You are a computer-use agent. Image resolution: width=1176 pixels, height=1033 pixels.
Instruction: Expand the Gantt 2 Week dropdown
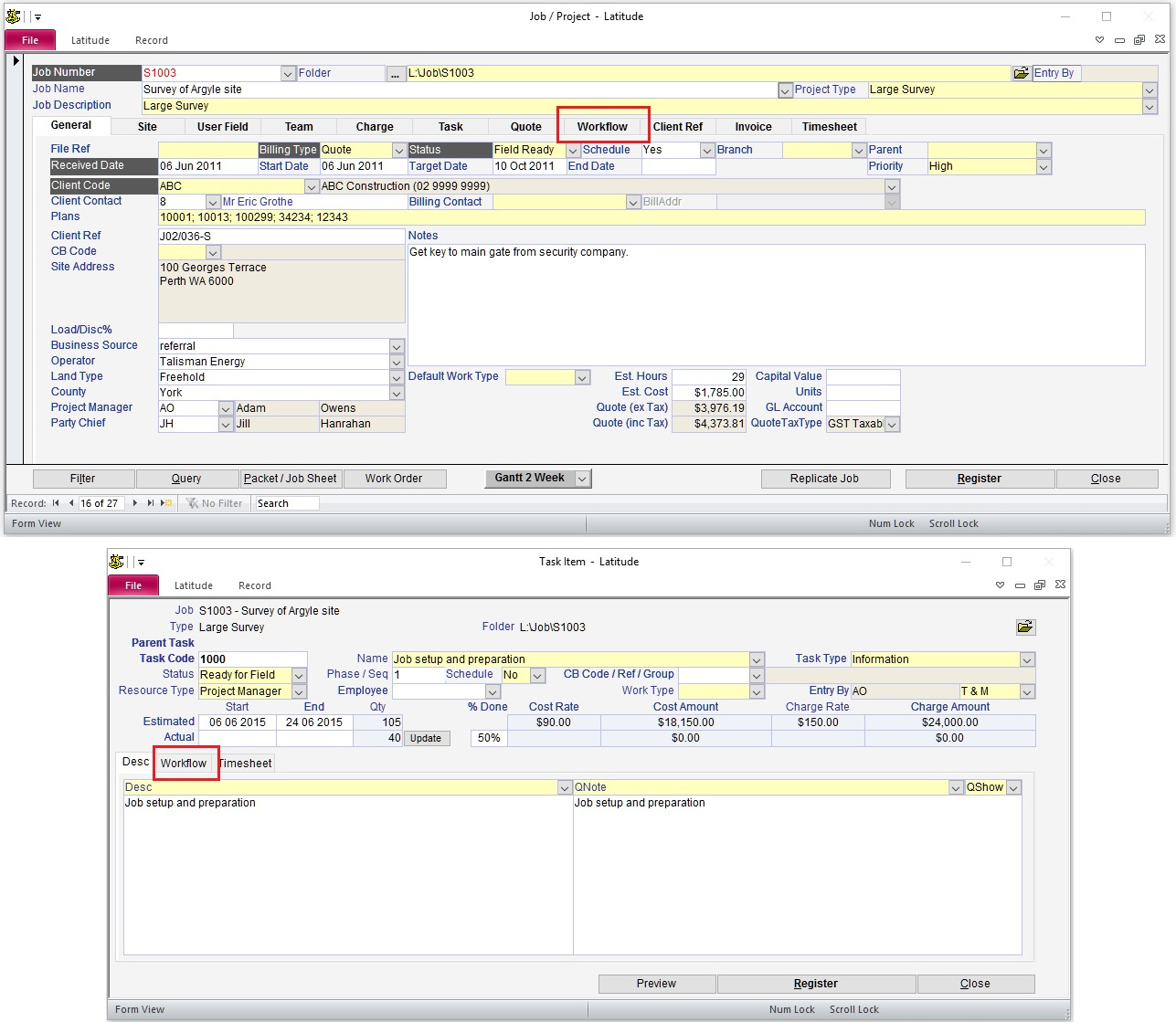(582, 478)
